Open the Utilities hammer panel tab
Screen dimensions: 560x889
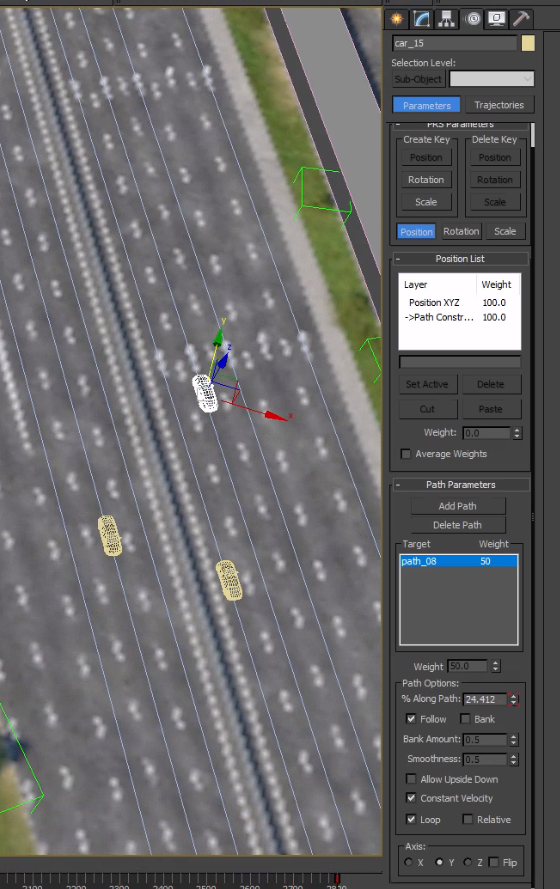coord(521,19)
